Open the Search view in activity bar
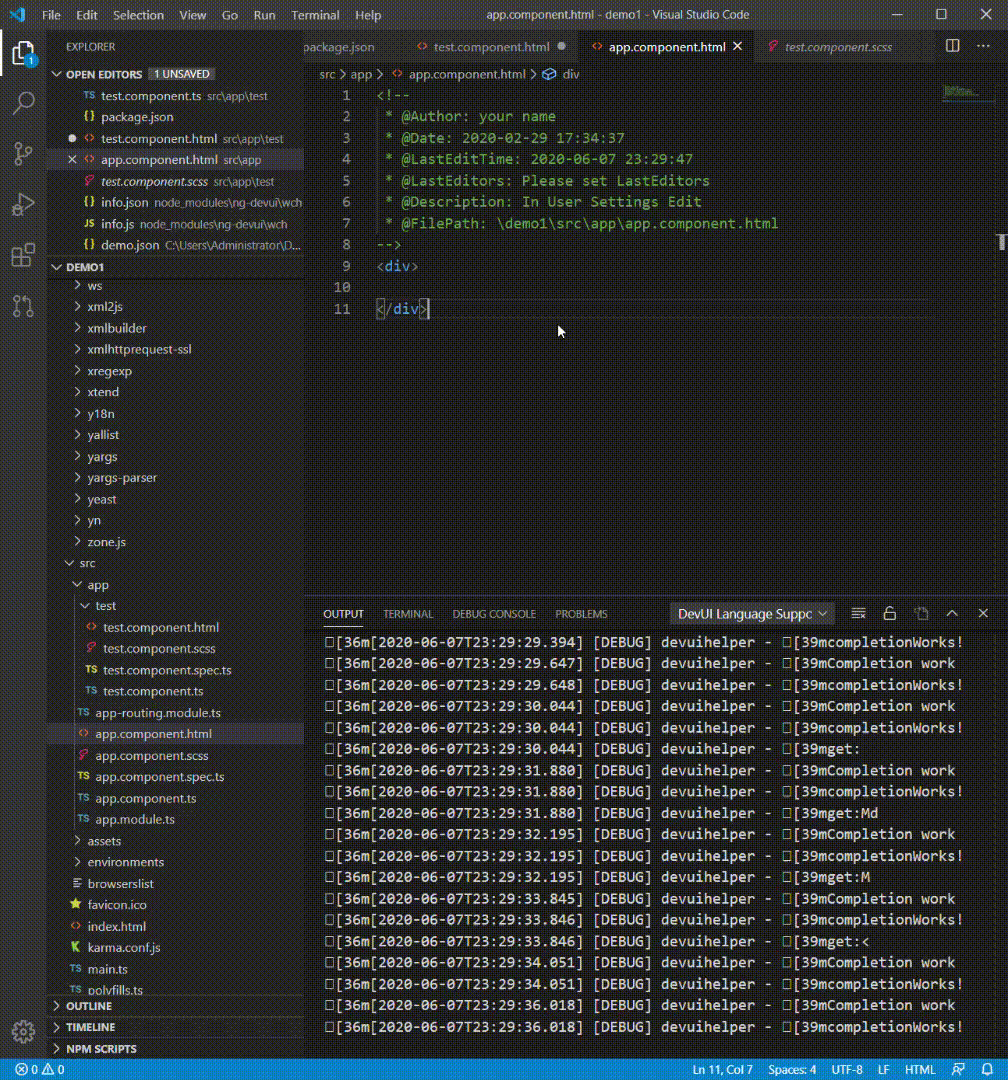 (x=23, y=103)
